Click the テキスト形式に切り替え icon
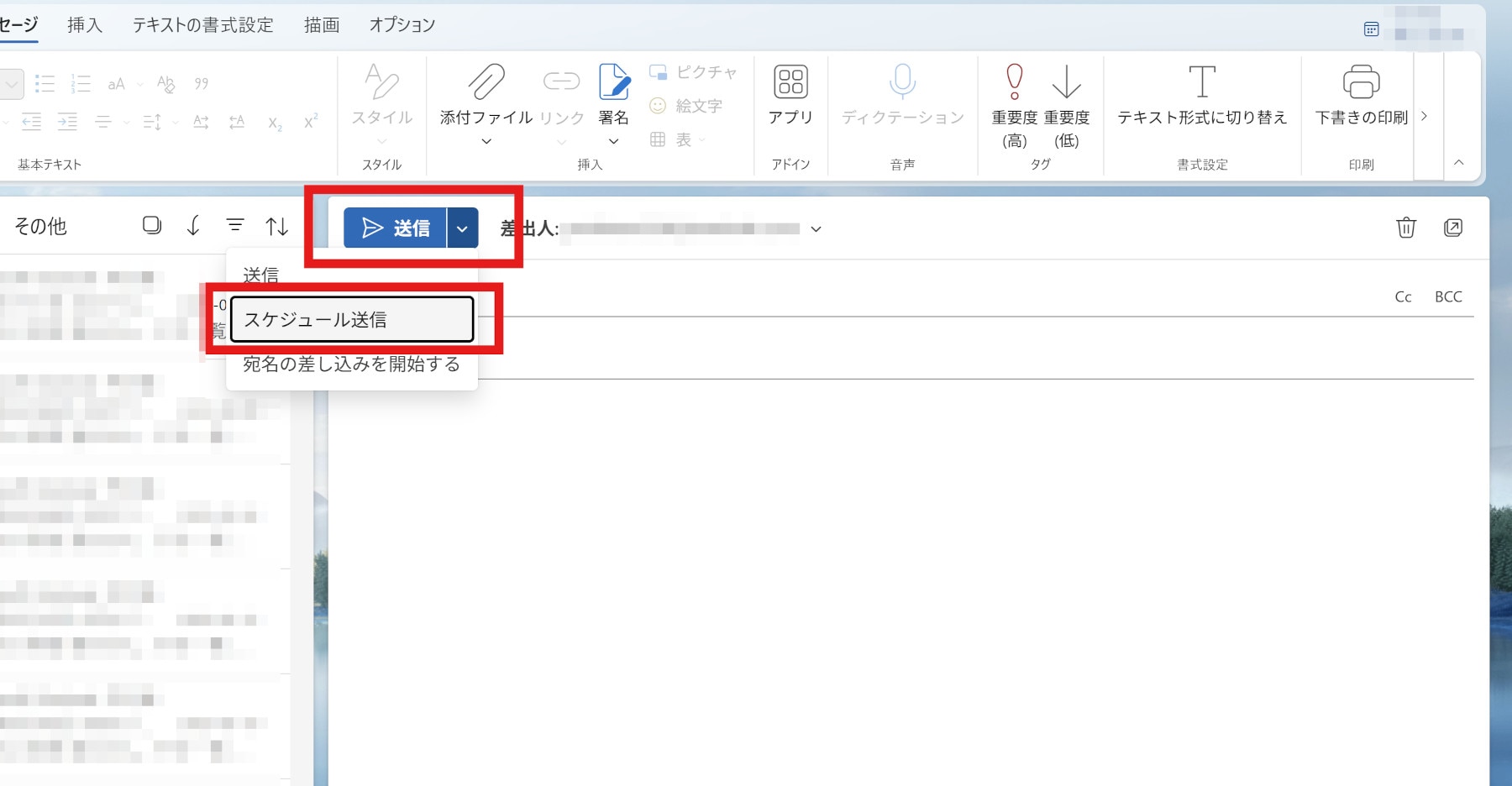Image resolution: width=1512 pixels, height=786 pixels. (x=1201, y=82)
